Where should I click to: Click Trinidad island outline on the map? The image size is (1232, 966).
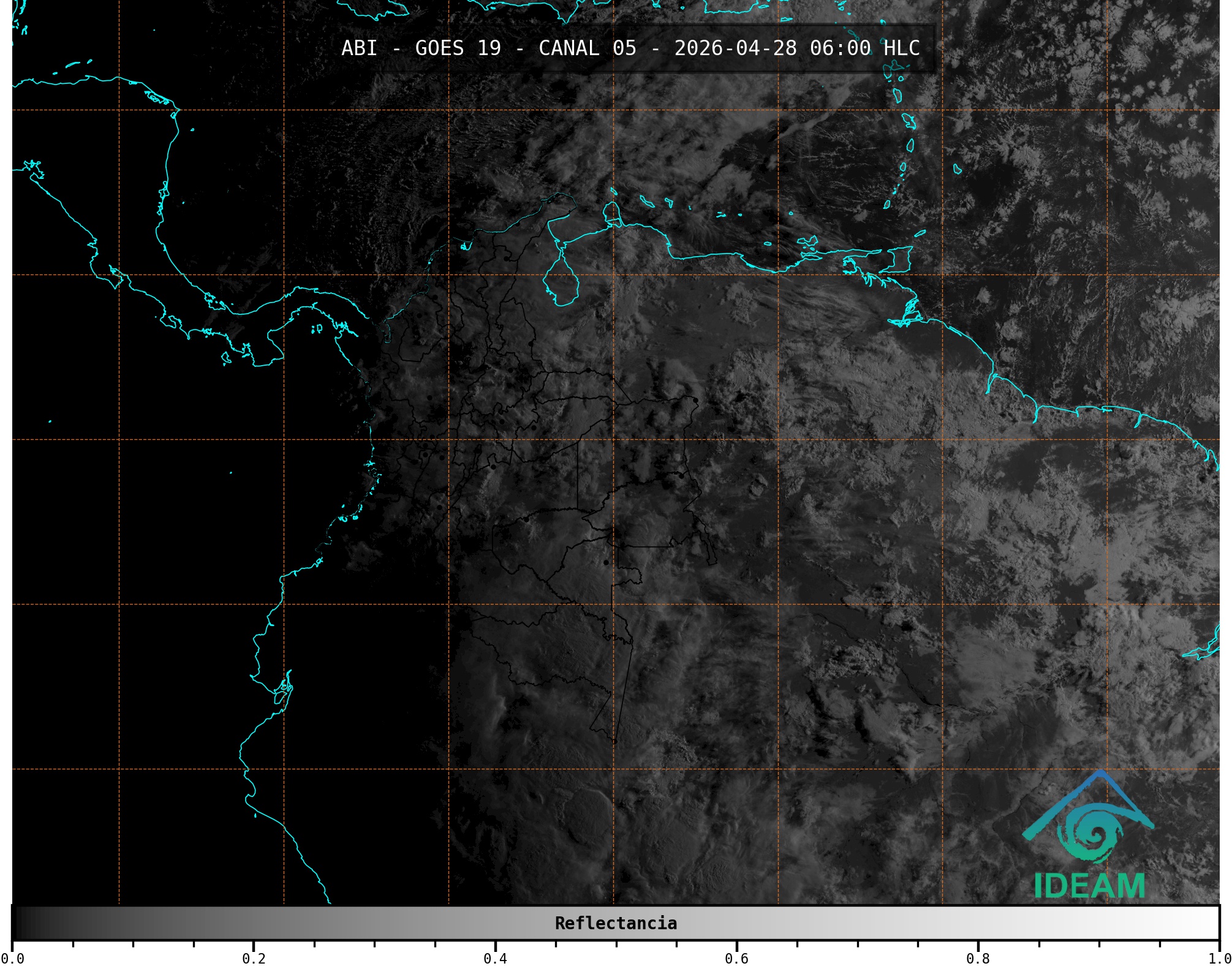898,260
